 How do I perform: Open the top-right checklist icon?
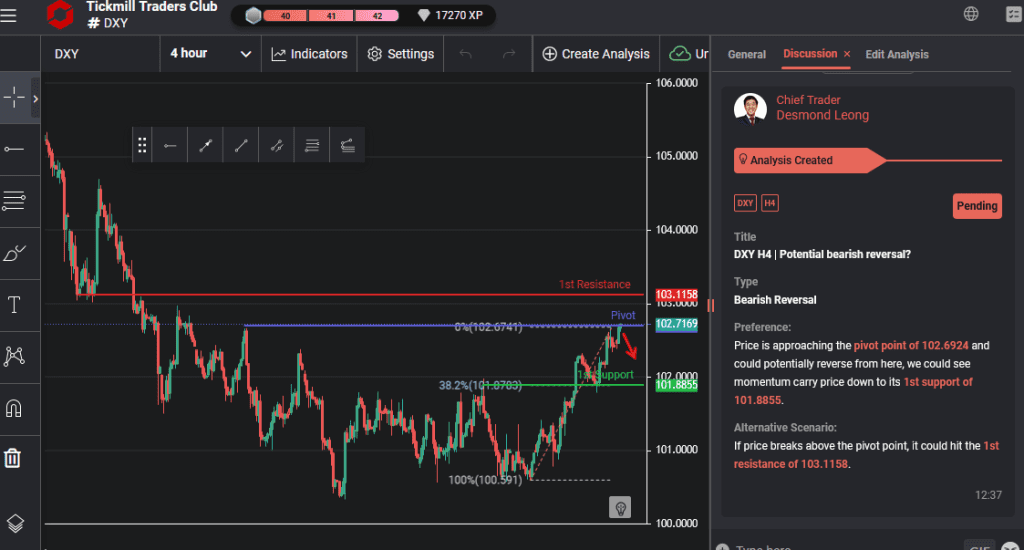coord(1014,14)
